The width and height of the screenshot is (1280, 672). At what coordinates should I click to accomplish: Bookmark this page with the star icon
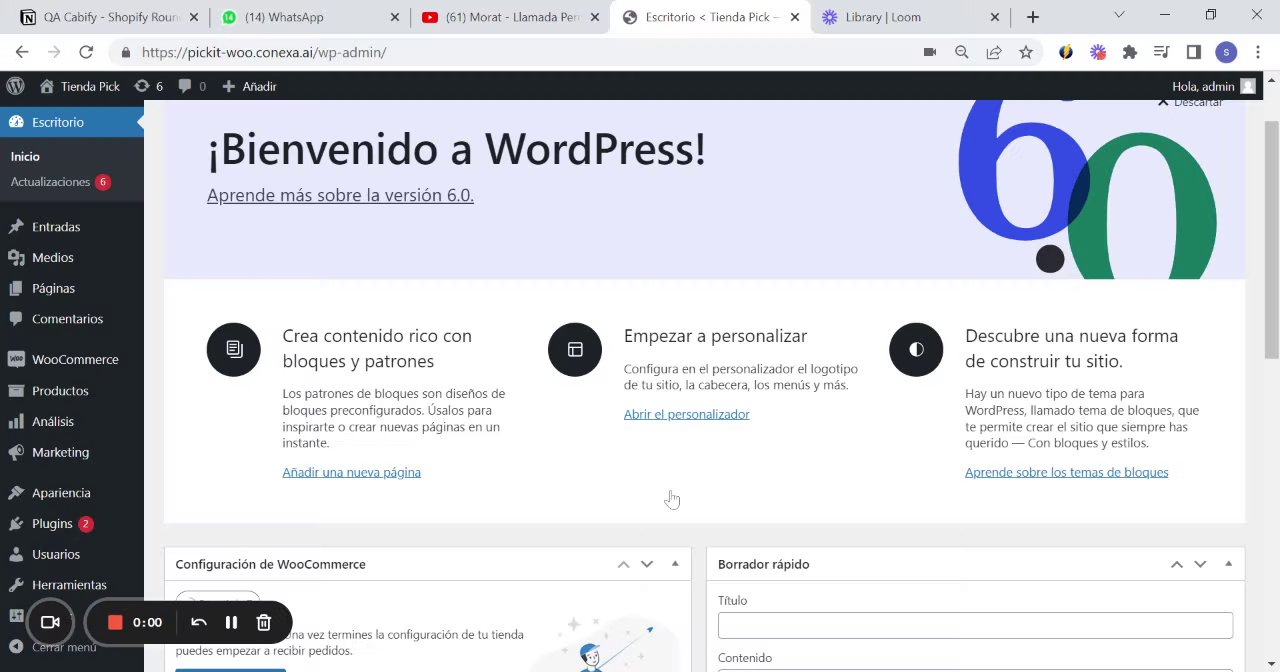pyautogui.click(x=1026, y=52)
